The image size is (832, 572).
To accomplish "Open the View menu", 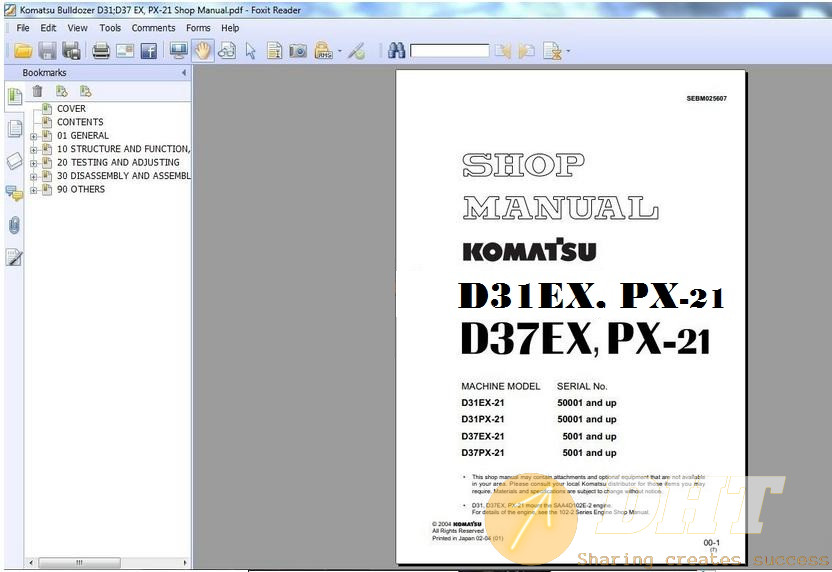I will (x=77, y=28).
